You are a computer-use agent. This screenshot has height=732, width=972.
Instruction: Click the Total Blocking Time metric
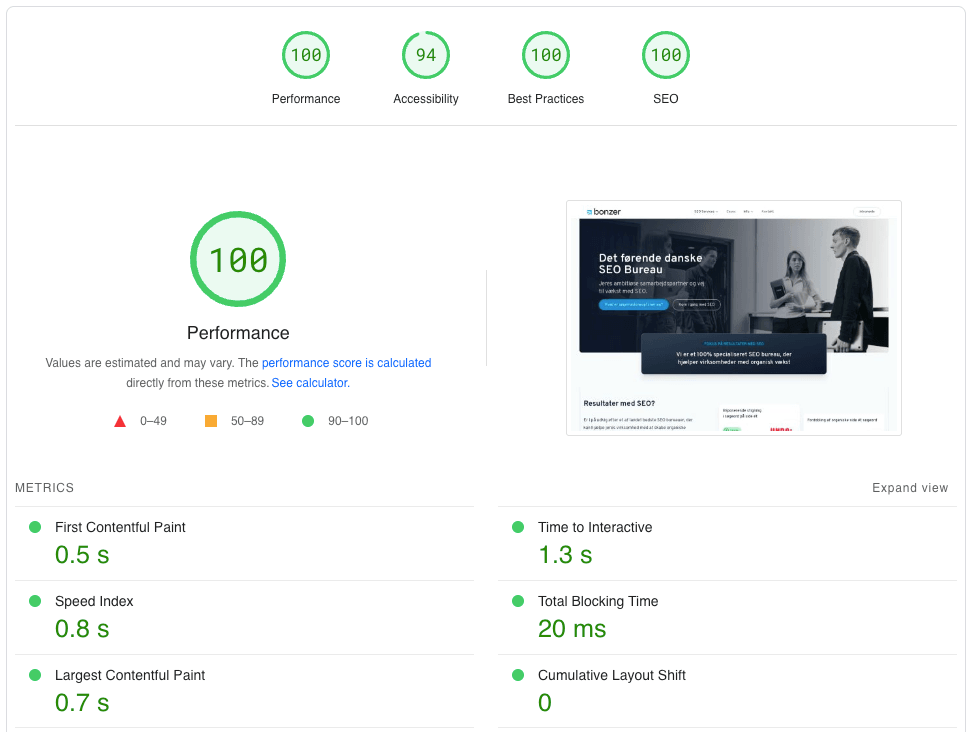597,601
